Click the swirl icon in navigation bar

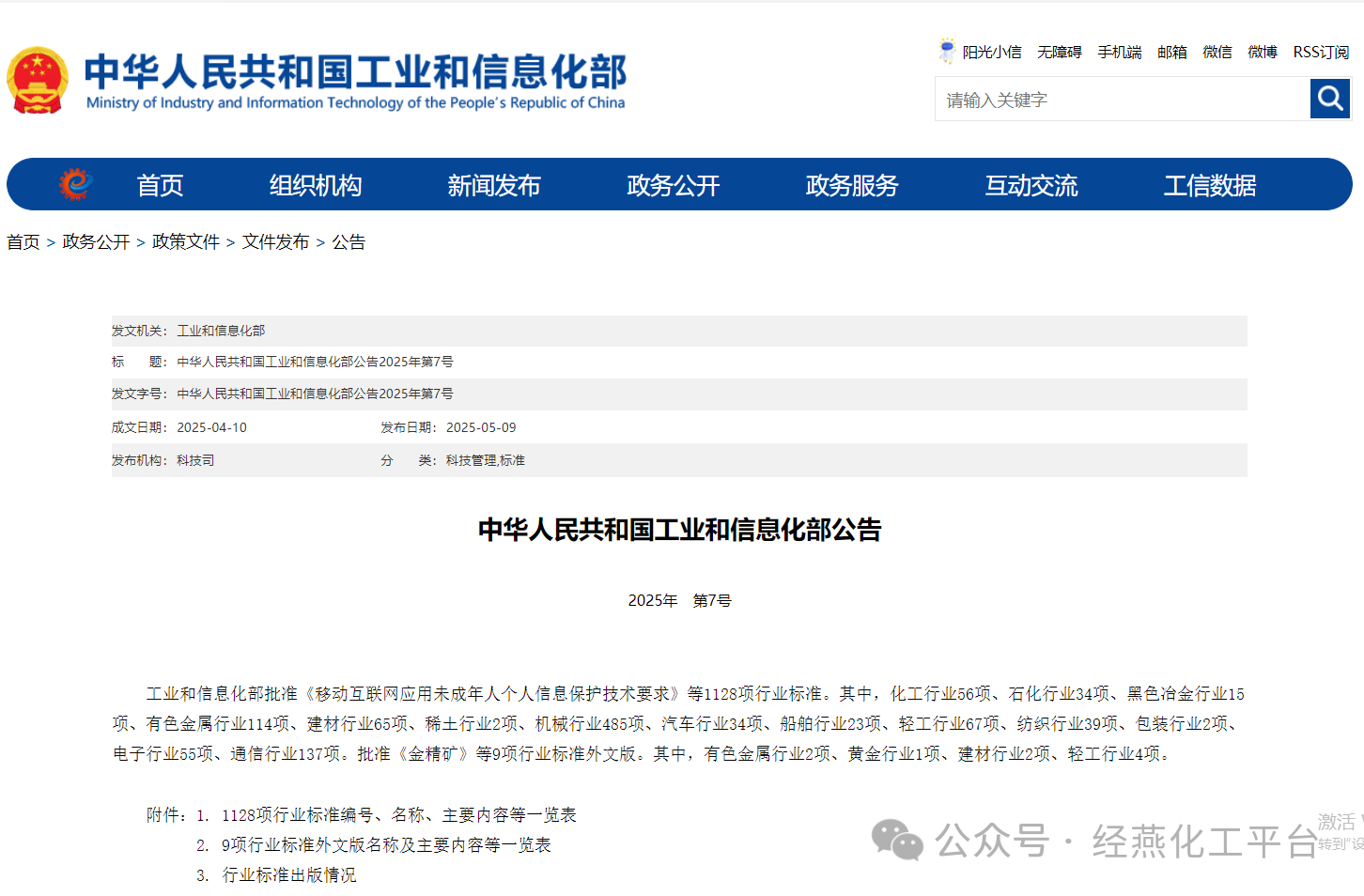(x=75, y=184)
